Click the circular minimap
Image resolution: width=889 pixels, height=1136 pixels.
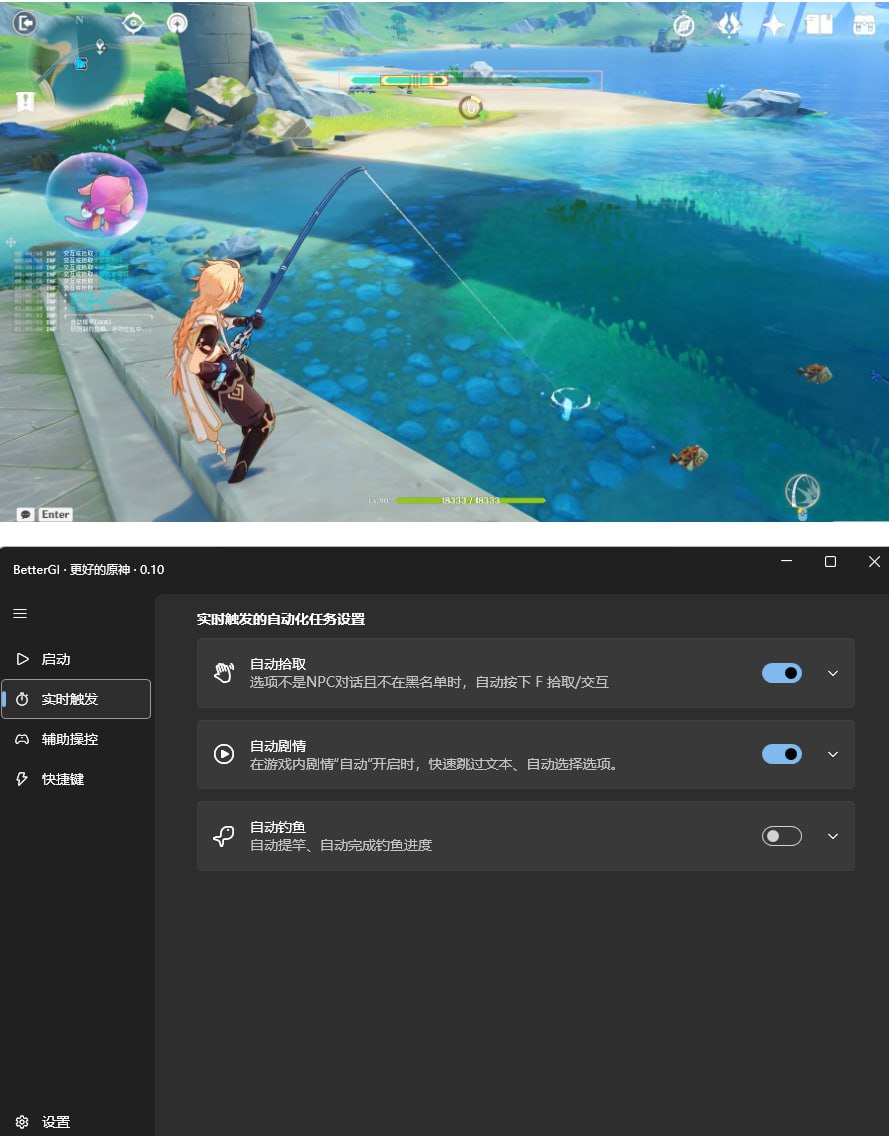pyautogui.click(x=78, y=62)
